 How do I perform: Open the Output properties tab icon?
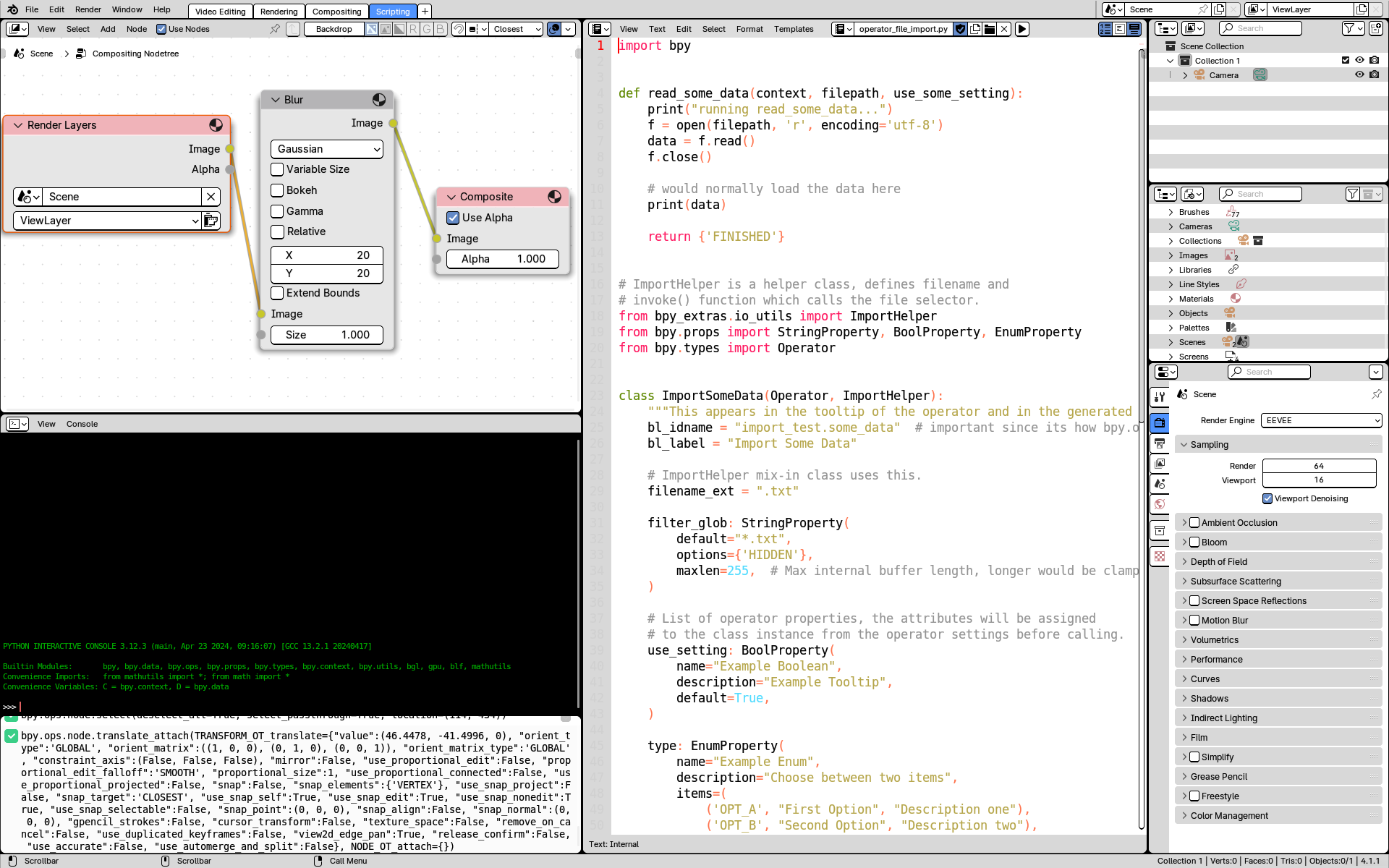click(x=1160, y=443)
